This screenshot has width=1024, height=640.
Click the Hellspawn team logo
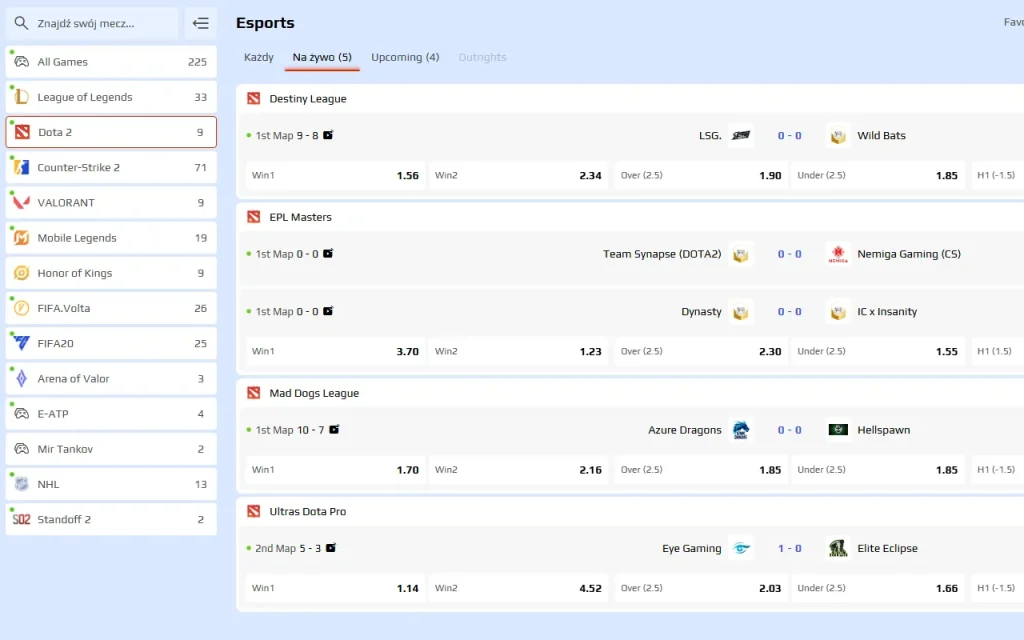(x=838, y=430)
